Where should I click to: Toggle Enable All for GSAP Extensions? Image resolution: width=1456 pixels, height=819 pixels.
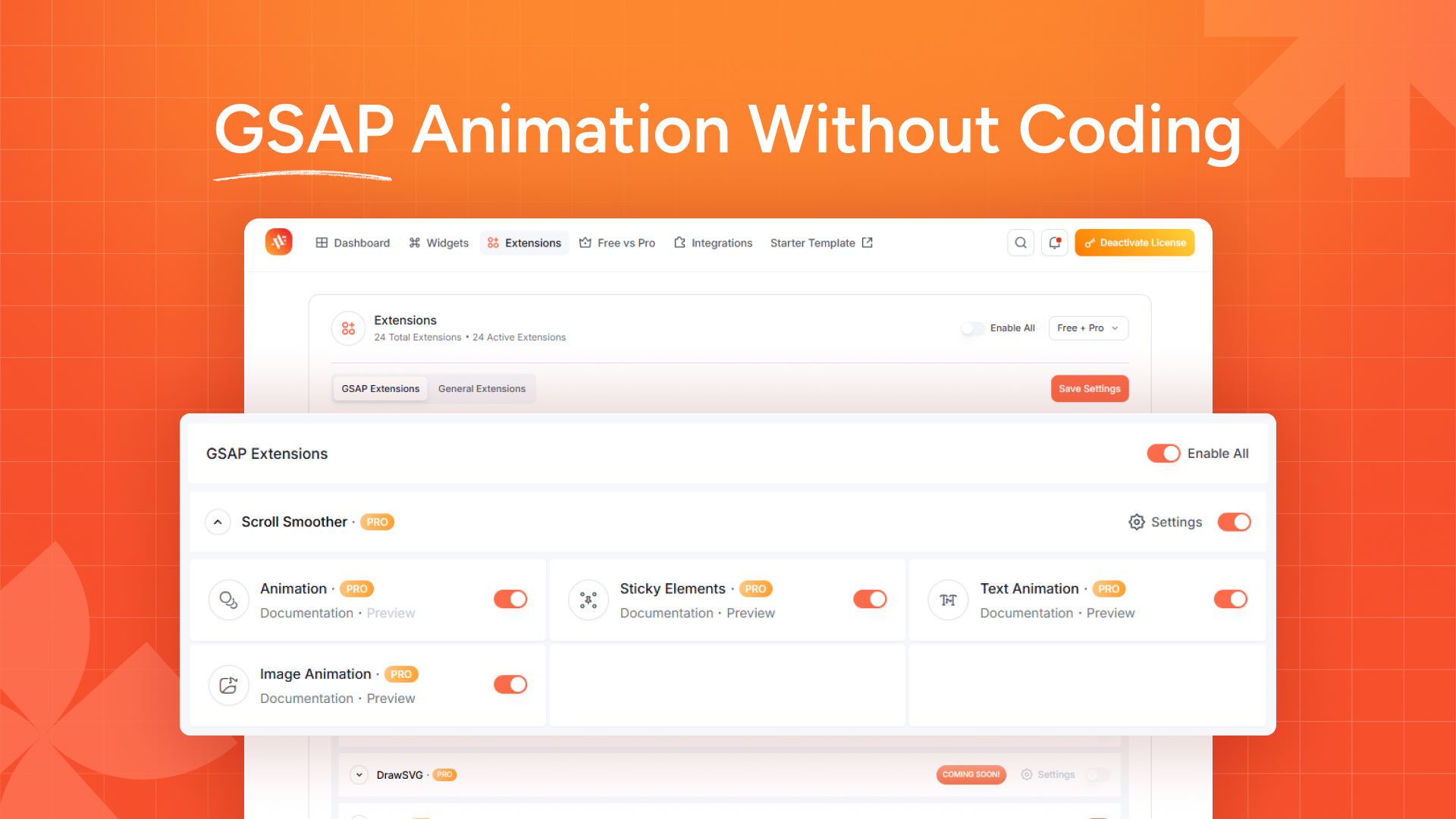click(x=1163, y=453)
